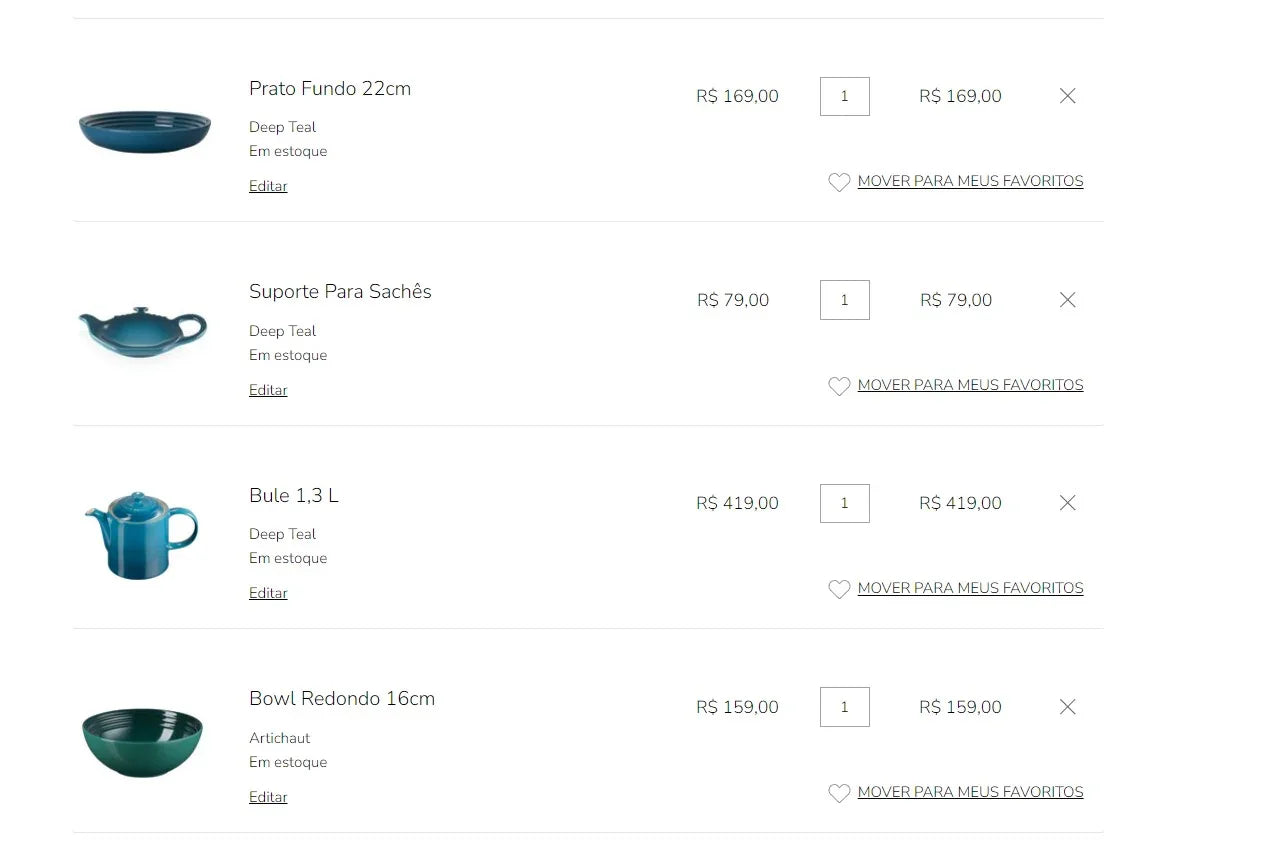Click Editar under Bowl Redondo 16cm
The width and height of the screenshot is (1279, 852).
[268, 797]
